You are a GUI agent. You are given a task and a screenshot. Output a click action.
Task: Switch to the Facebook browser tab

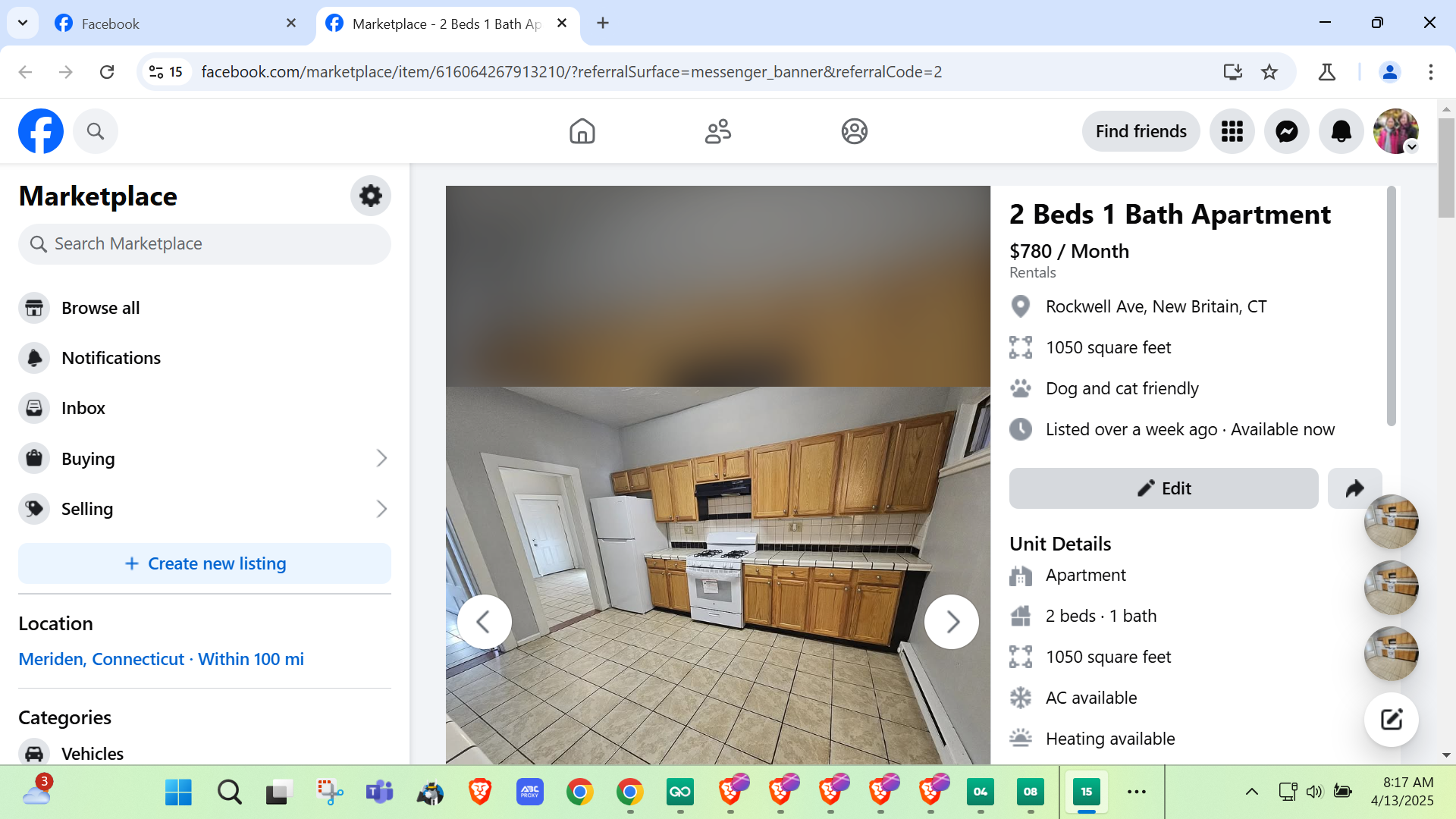tap(111, 24)
